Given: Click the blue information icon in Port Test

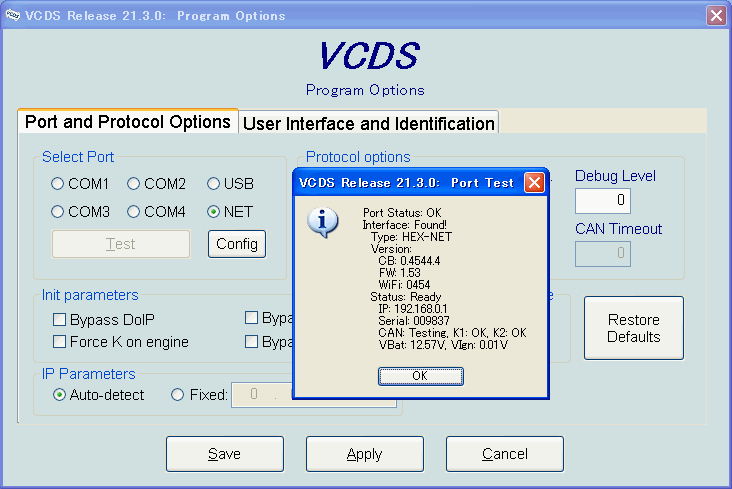Looking at the screenshot, I should pos(323,222).
